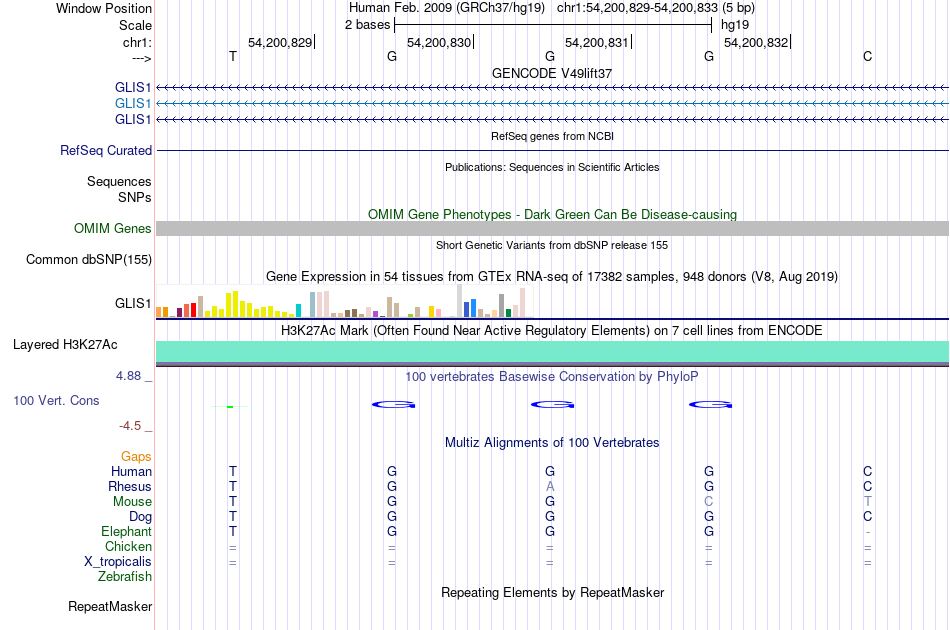Click 'Multiz Alignments of 100 Vertebrates' title
Image resolution: width=950 pixels, height=630 pixels.
552,443
